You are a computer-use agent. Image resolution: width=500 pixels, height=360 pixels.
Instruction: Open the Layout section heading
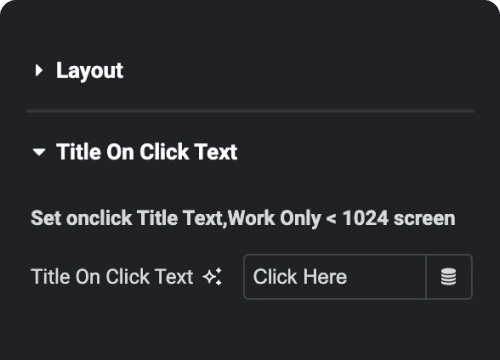pos(89,71)
